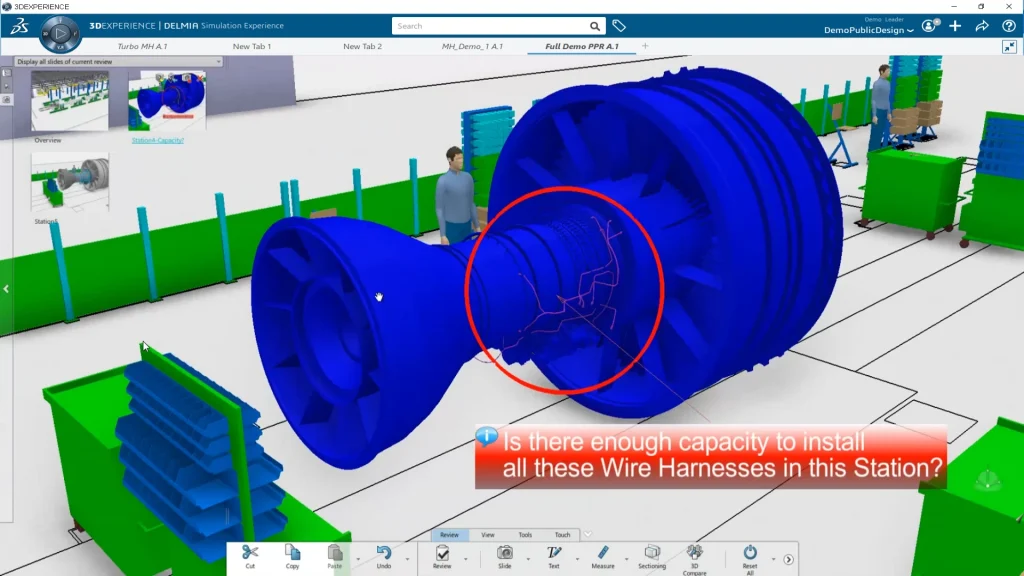Click the Slide camera icon
This screenshot has width=1024, height=576.
click(x=505, y=552)
